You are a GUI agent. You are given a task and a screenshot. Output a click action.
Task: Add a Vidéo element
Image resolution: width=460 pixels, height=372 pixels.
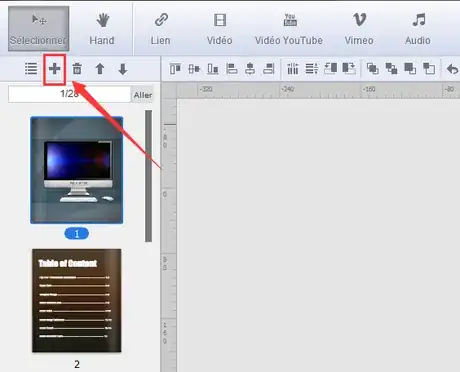219,29
